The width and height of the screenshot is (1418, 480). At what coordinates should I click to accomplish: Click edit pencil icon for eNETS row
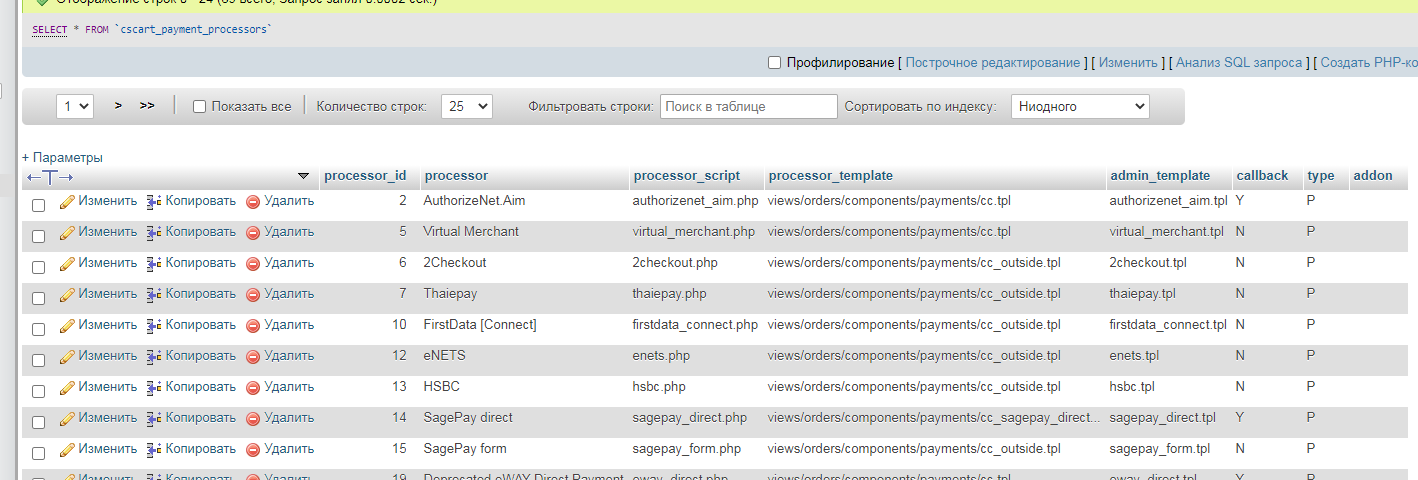(67, 356)
